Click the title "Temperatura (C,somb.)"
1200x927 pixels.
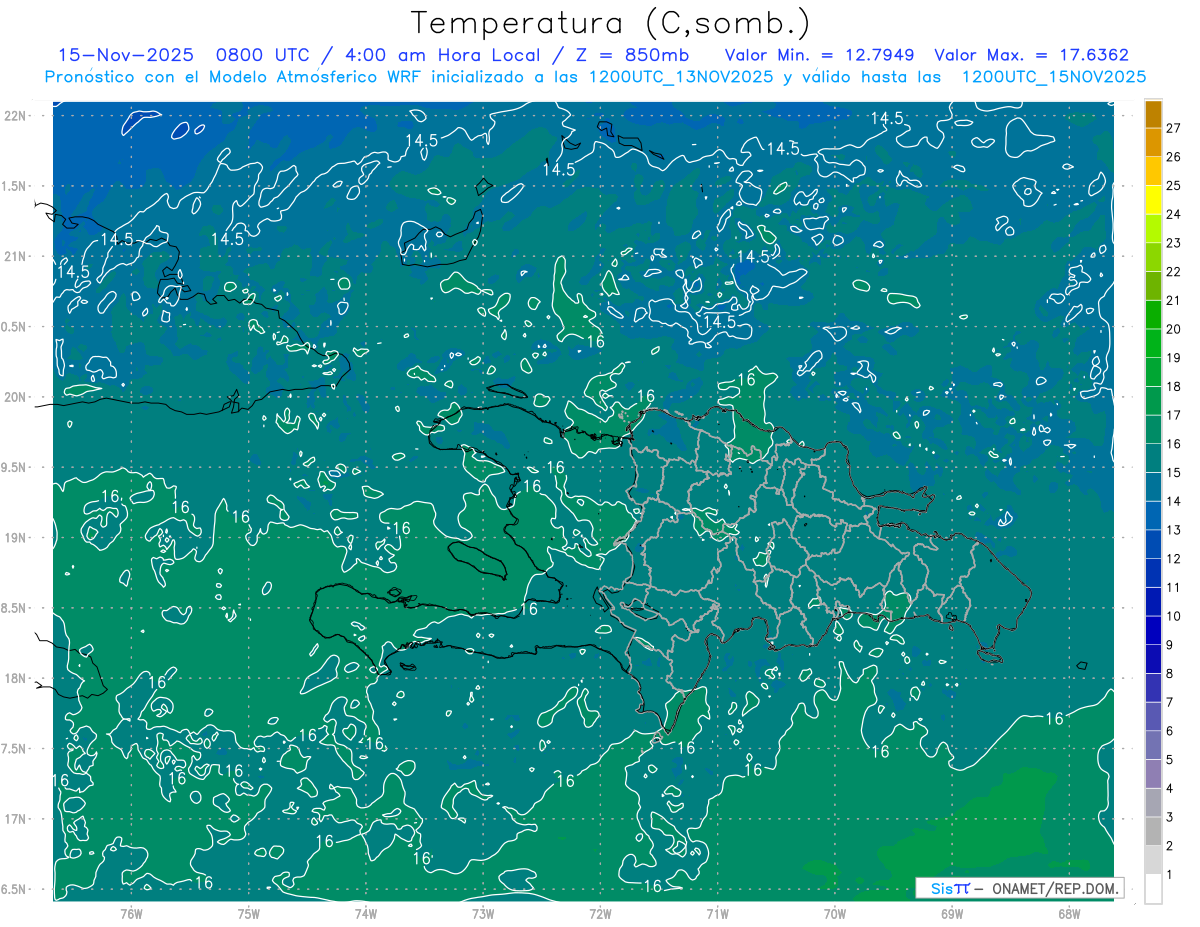[x=611, y=23]
